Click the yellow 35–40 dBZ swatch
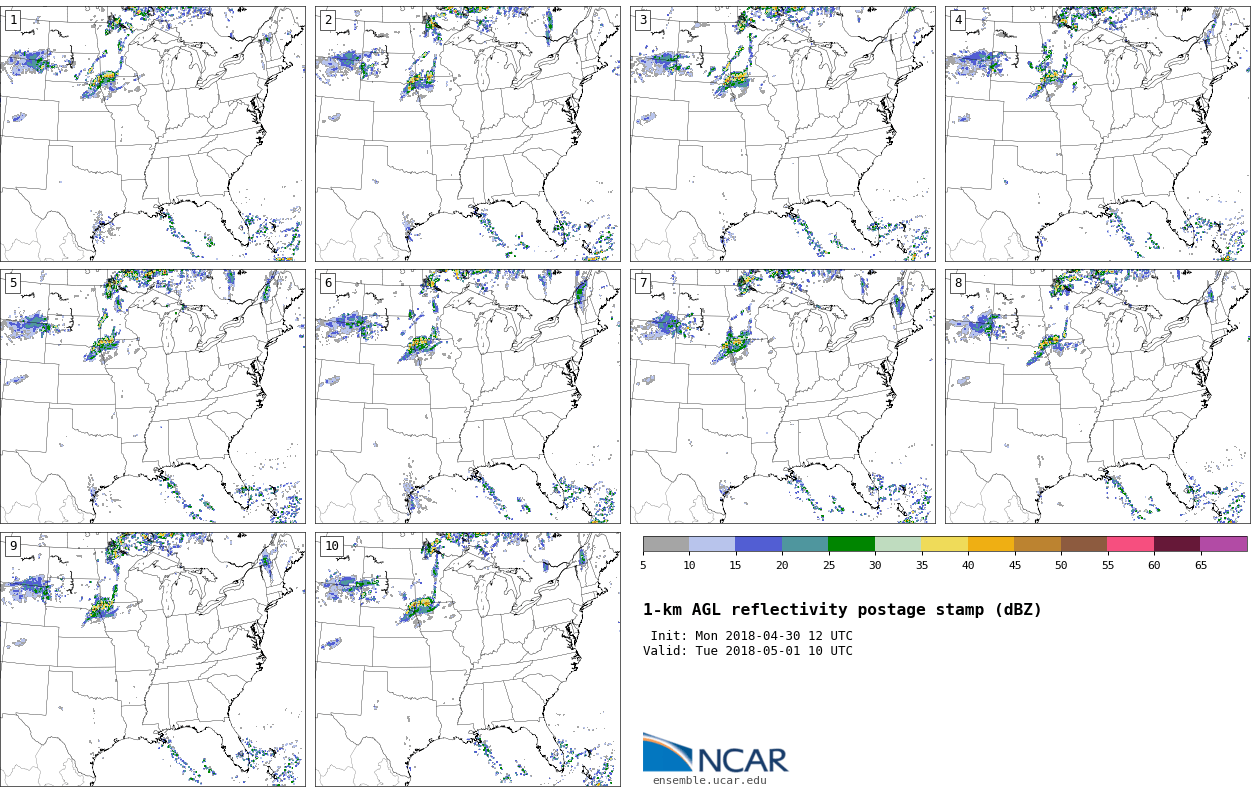Image resolution: width=1260 pixels, height=788 pixels. [944, 544]
